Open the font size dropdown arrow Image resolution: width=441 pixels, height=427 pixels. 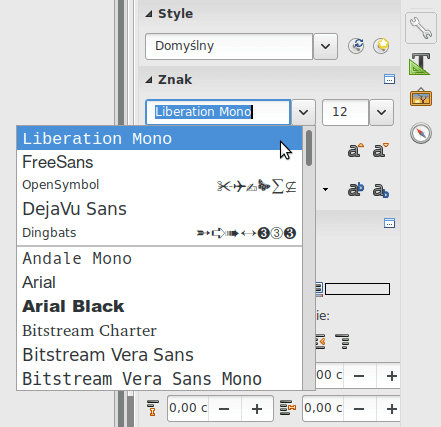(381, 112)
